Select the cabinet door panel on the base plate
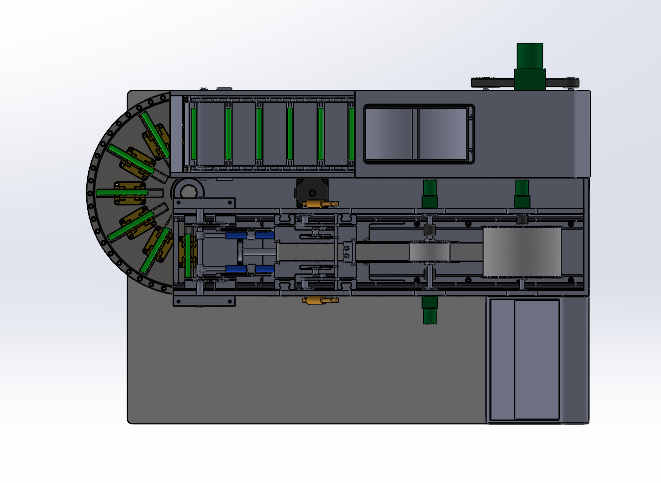The image size is (661, 483). coord(525,360)
